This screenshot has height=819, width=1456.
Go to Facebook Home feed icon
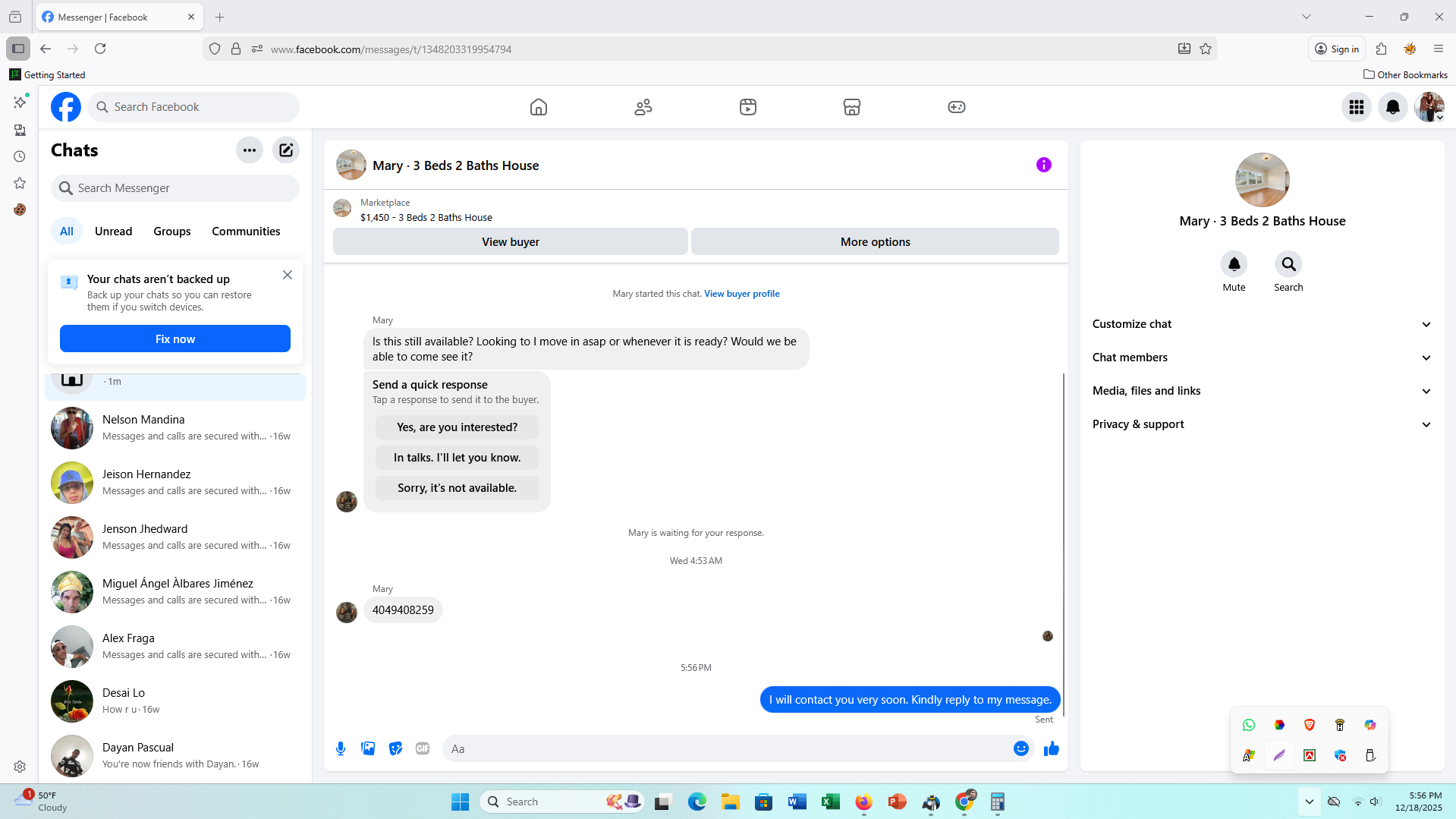[x=539, y=107]
